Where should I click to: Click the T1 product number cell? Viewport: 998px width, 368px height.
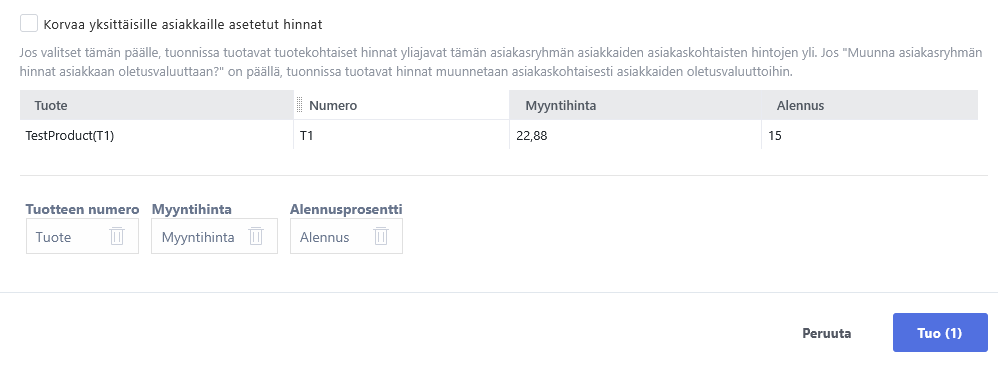[401, 135]
